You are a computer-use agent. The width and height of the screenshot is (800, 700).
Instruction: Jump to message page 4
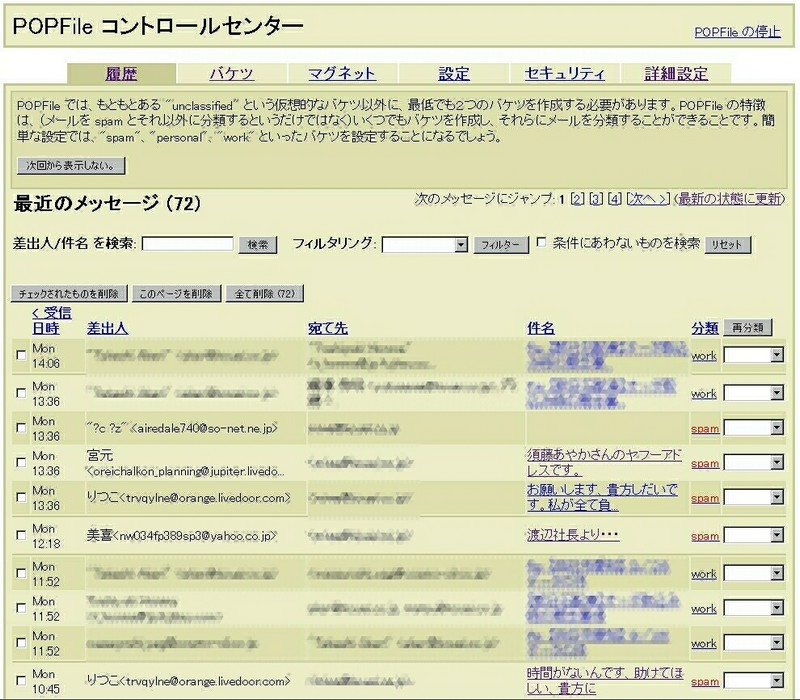(x=615, y=199)
